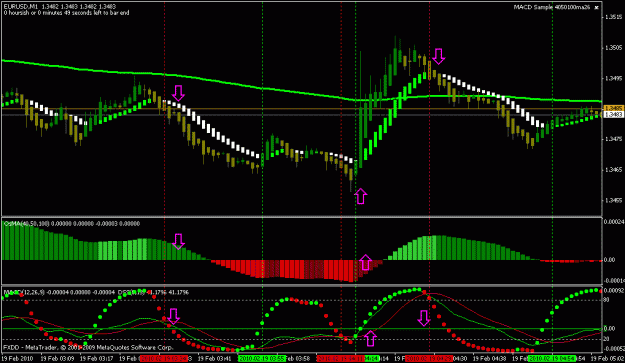
Task: Click the MACD Sample 4050100ma26 expert label
Action: click(x=551, y=7)
